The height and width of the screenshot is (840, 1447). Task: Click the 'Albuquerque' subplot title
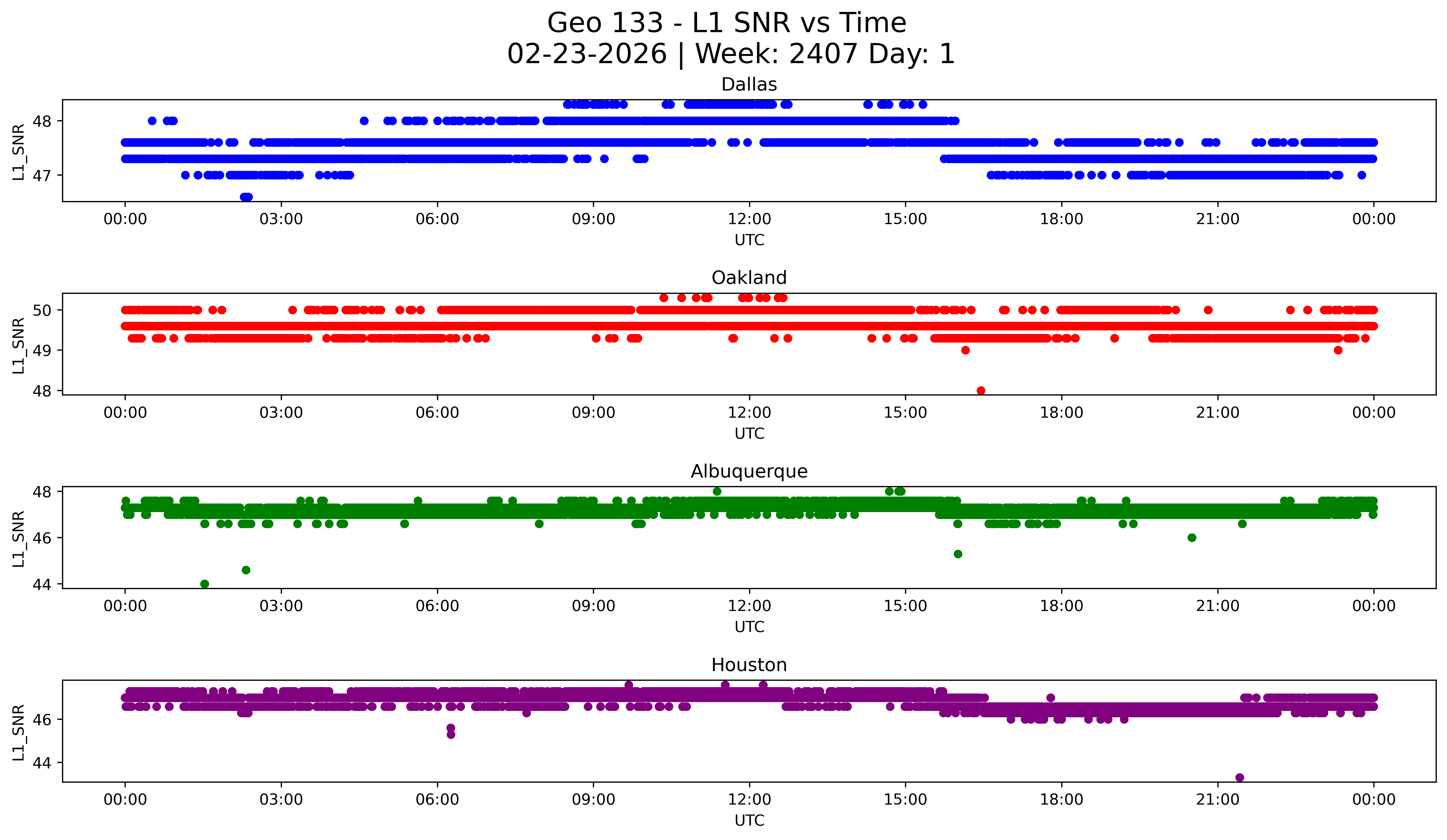749,471
